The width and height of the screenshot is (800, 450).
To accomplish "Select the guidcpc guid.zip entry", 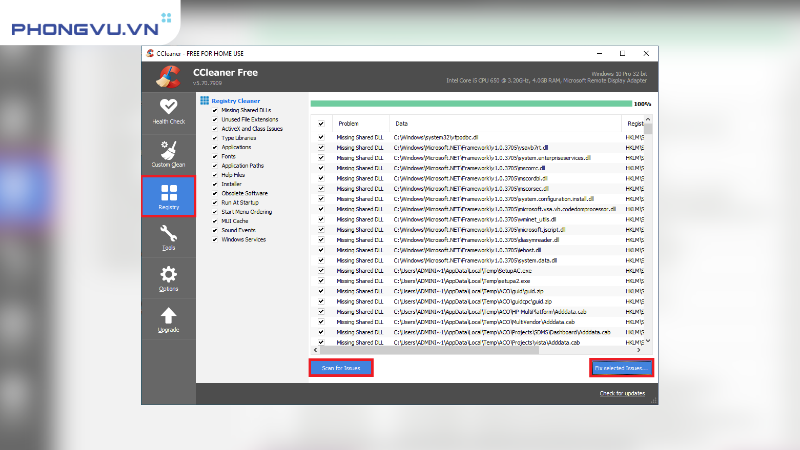I will pyautogui.click(x=472, y=302).
